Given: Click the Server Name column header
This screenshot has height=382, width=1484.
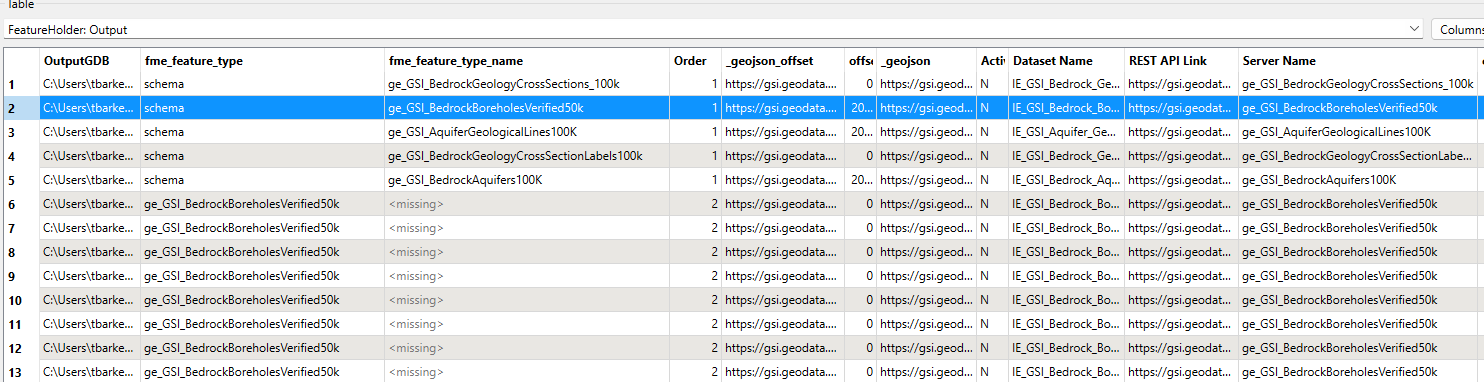Looking at the screenshot, I should click(1358, 61).
